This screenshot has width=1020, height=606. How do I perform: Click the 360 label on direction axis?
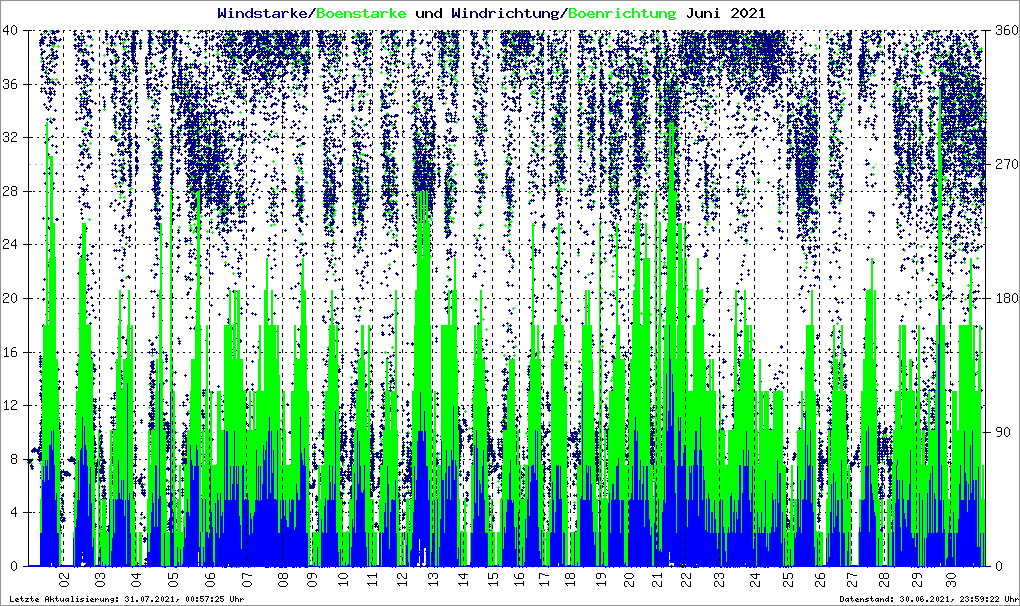[x=1007, y=30]
